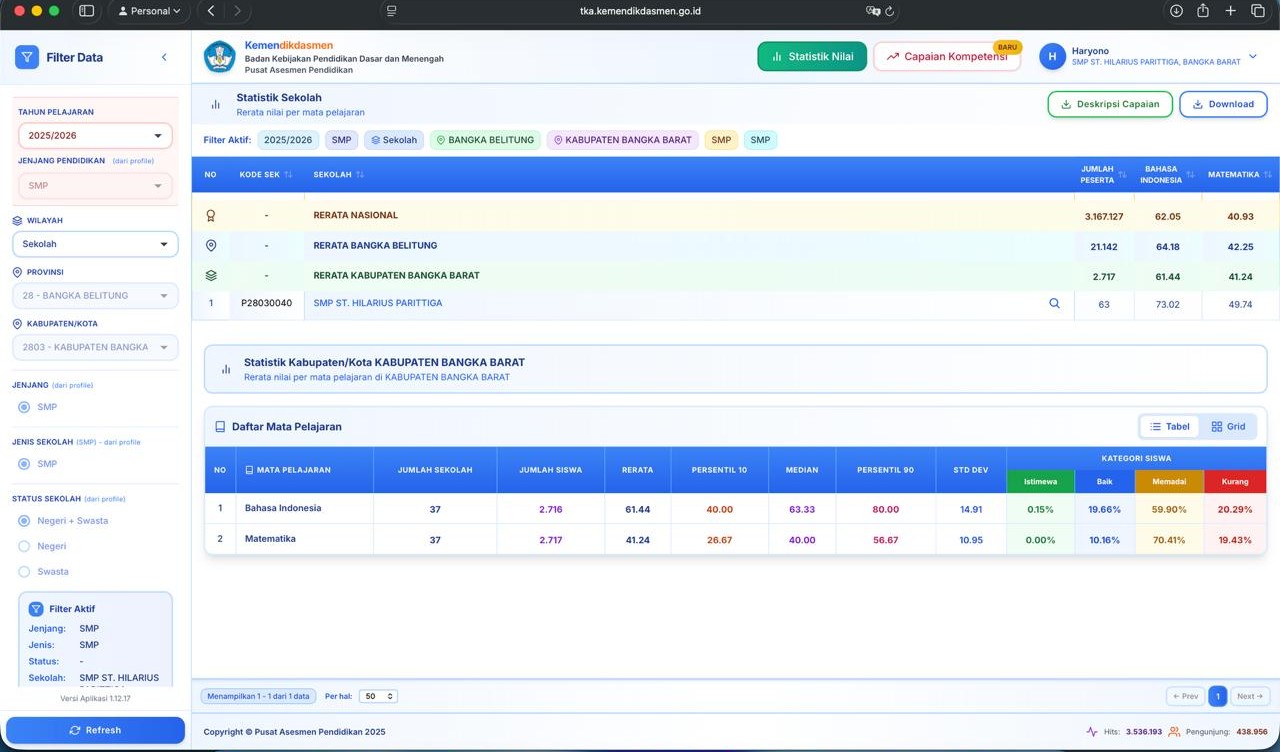Image resolution: width=1280 pixels, height=752 pixels.
Task: Click the Download button
Action: (x=1223, y=104)
